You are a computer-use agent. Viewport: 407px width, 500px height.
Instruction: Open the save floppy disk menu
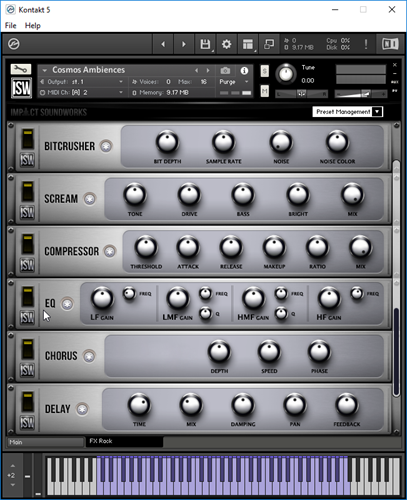(205, 44)
